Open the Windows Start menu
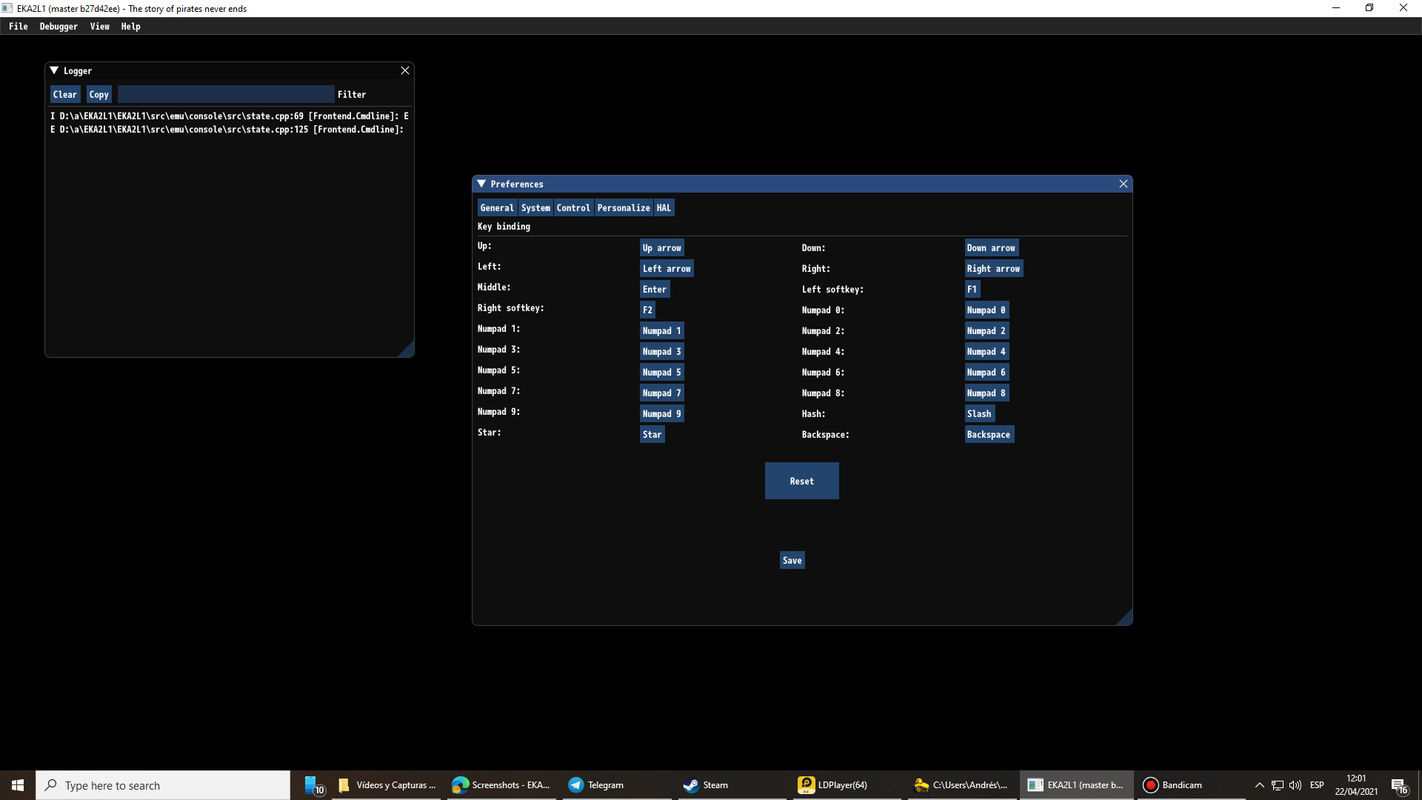This screenshot has width=1422, height=800. click(17, 785)
